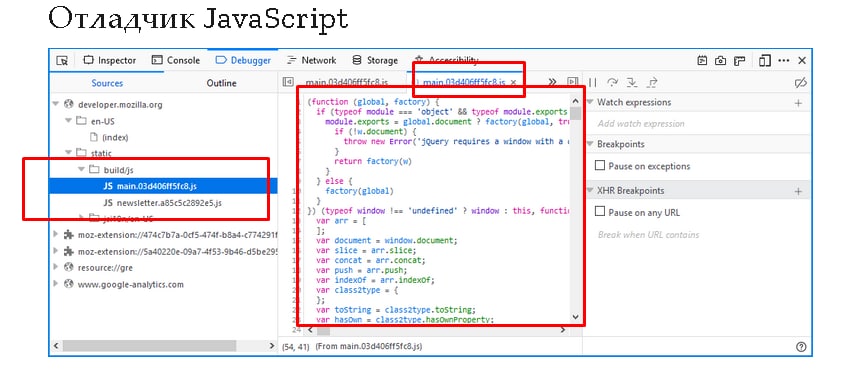The image size is (847, 375).
Task: Collapse the static folder
Action: point(69,153)
